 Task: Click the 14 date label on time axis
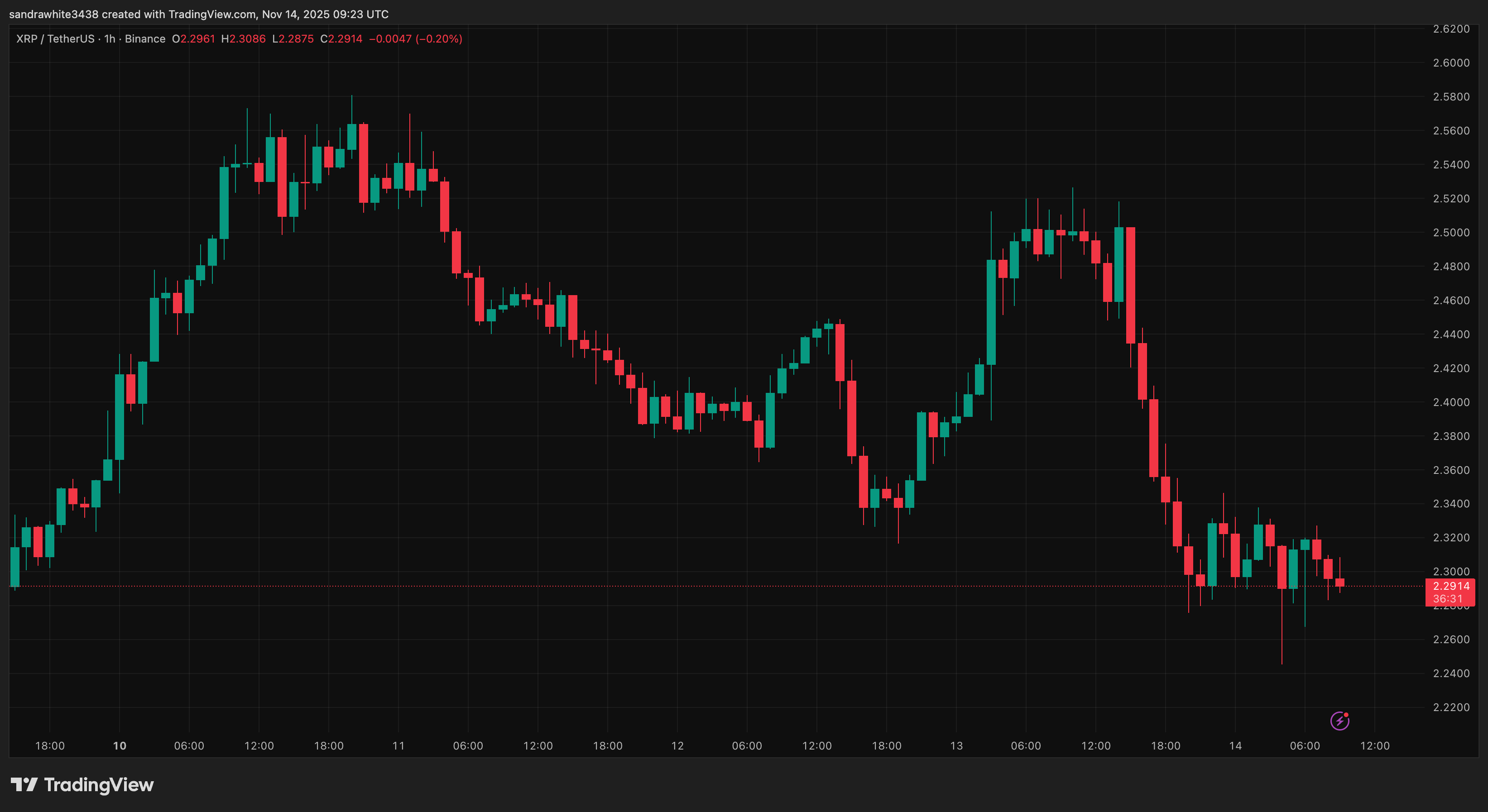coord(1236,745)
